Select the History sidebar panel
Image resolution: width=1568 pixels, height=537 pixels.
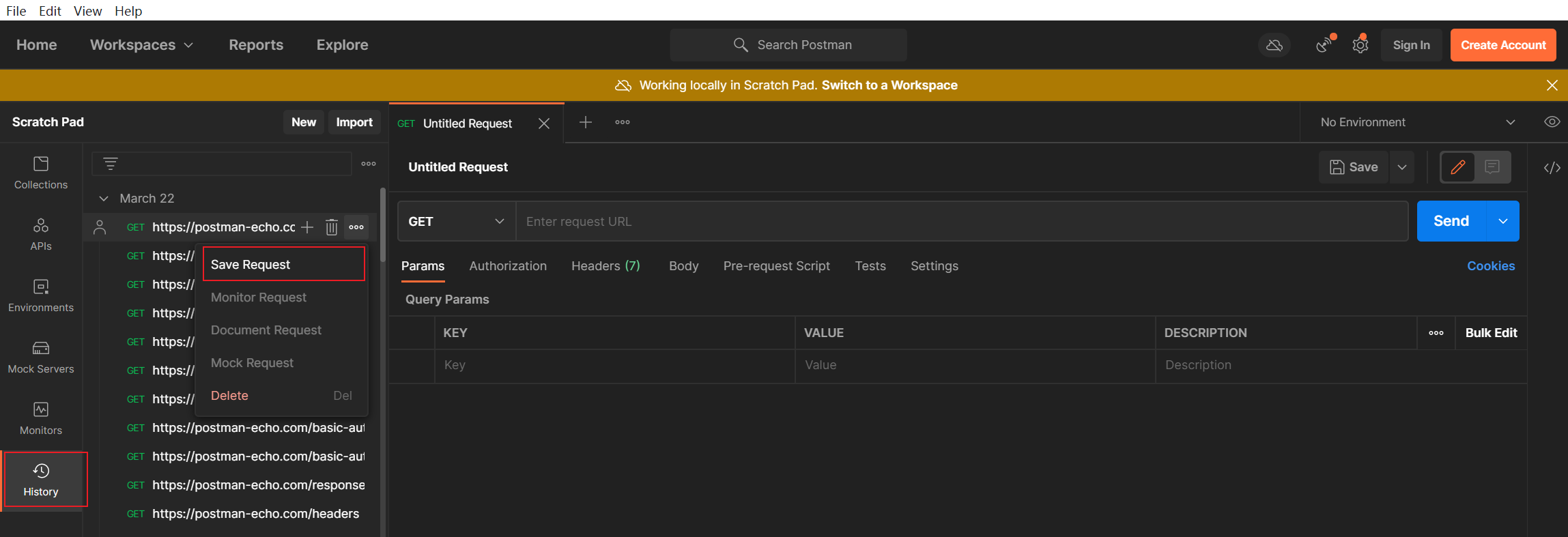click(41, 480)
